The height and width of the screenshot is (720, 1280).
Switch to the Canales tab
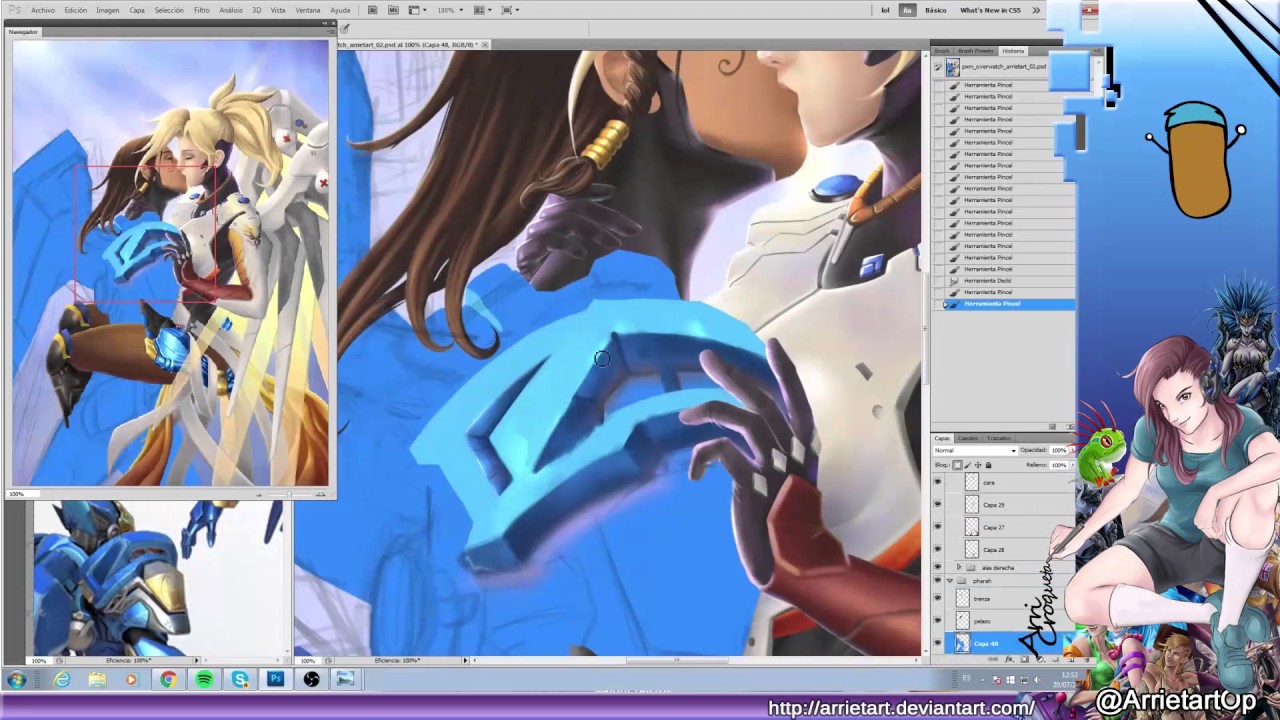click(x=968, y=438)
